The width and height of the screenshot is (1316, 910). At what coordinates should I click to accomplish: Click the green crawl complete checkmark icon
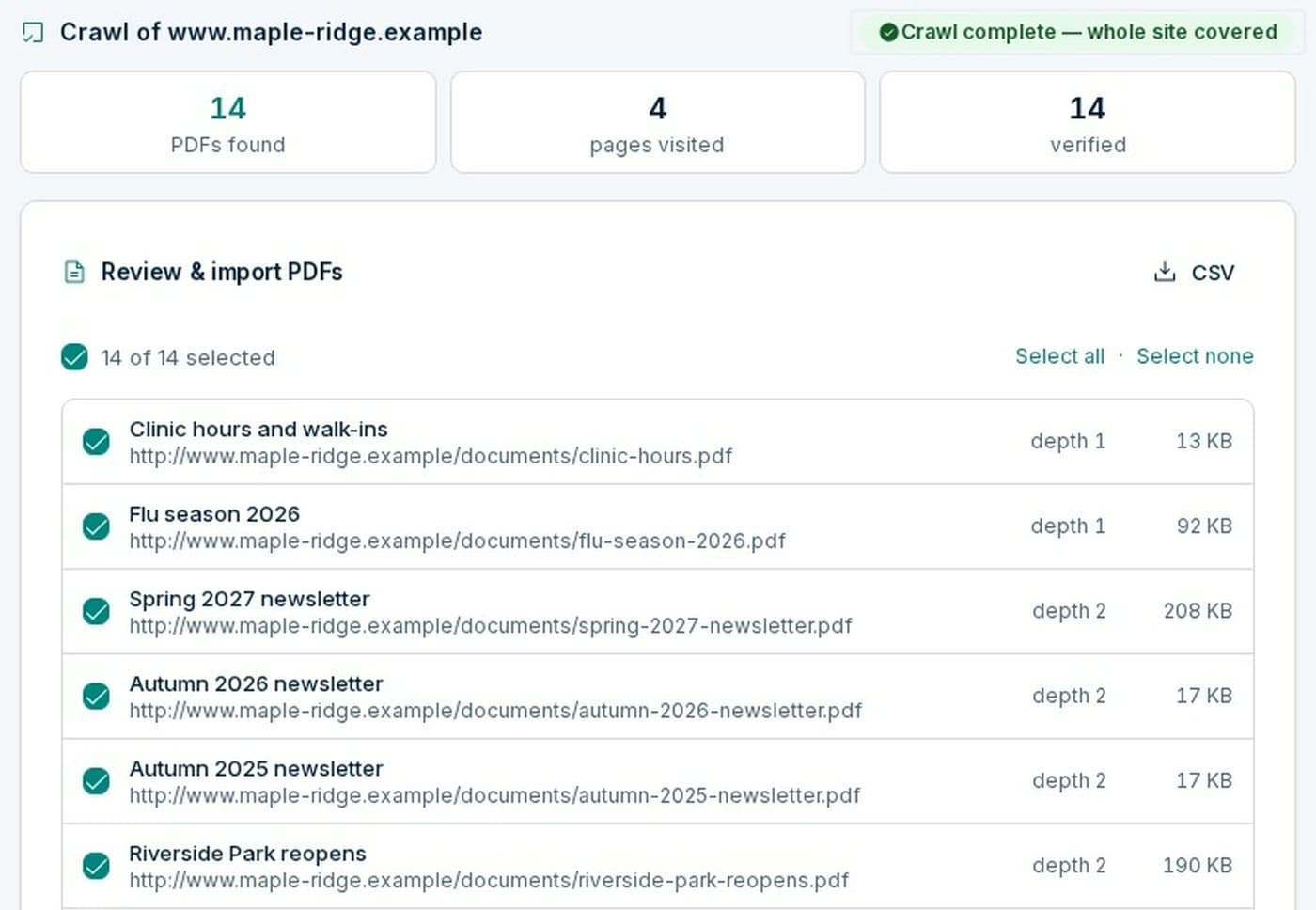[888, 33]
